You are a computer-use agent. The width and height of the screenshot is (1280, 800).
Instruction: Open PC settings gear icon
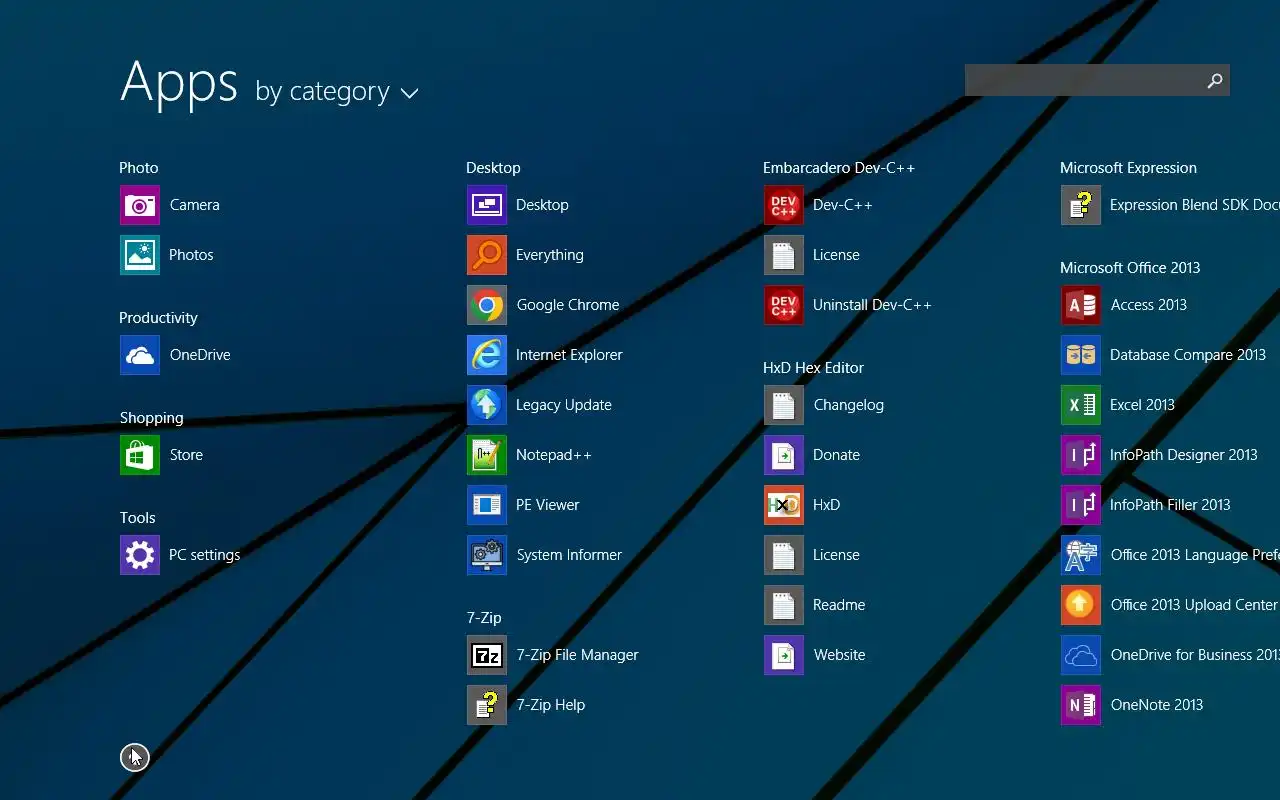pos(140,555)
